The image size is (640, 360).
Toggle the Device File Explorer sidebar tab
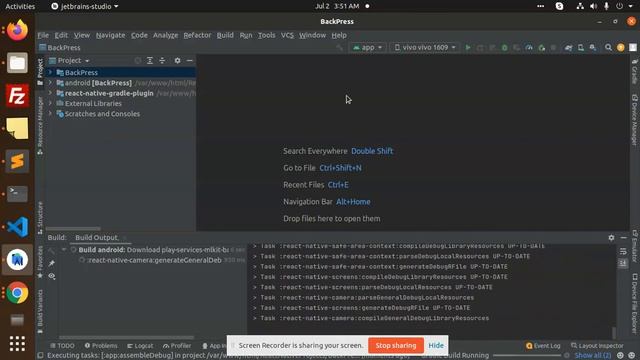[634, 303]
